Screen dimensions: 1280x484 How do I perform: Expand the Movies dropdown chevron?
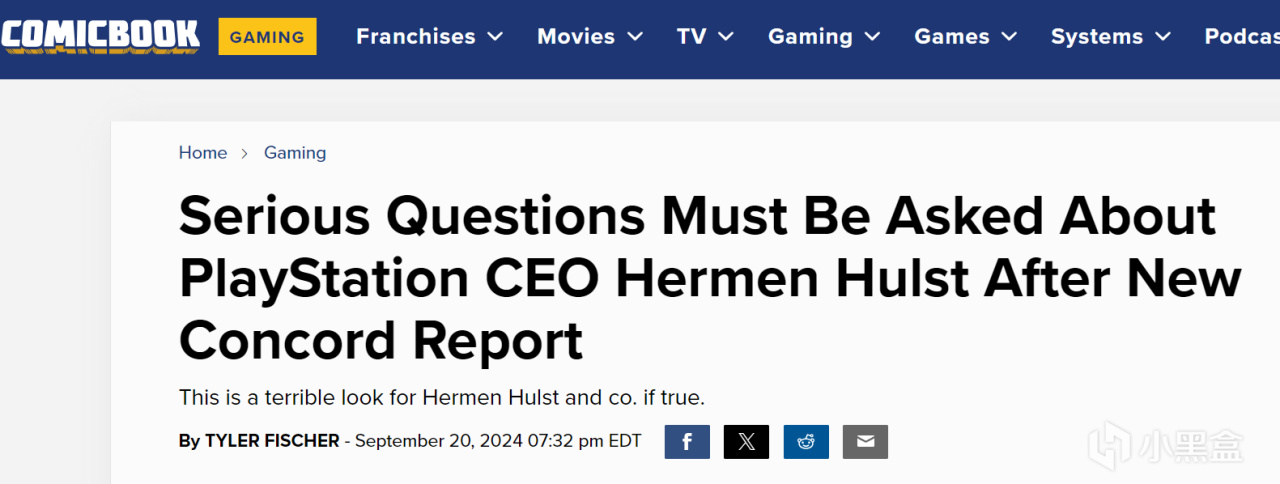[635, 37]
